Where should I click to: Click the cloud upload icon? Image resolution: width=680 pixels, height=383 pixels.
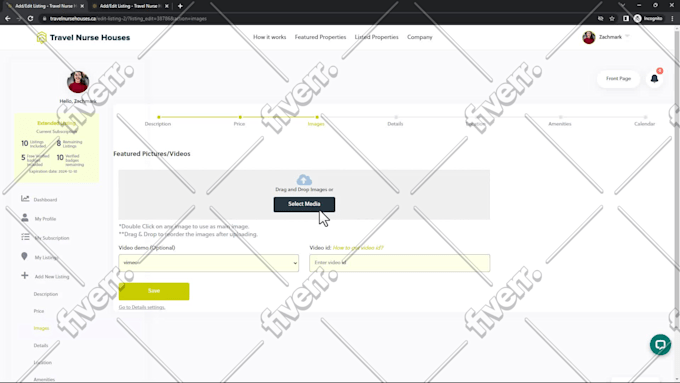pyautogui.click(x=304, y=180)
